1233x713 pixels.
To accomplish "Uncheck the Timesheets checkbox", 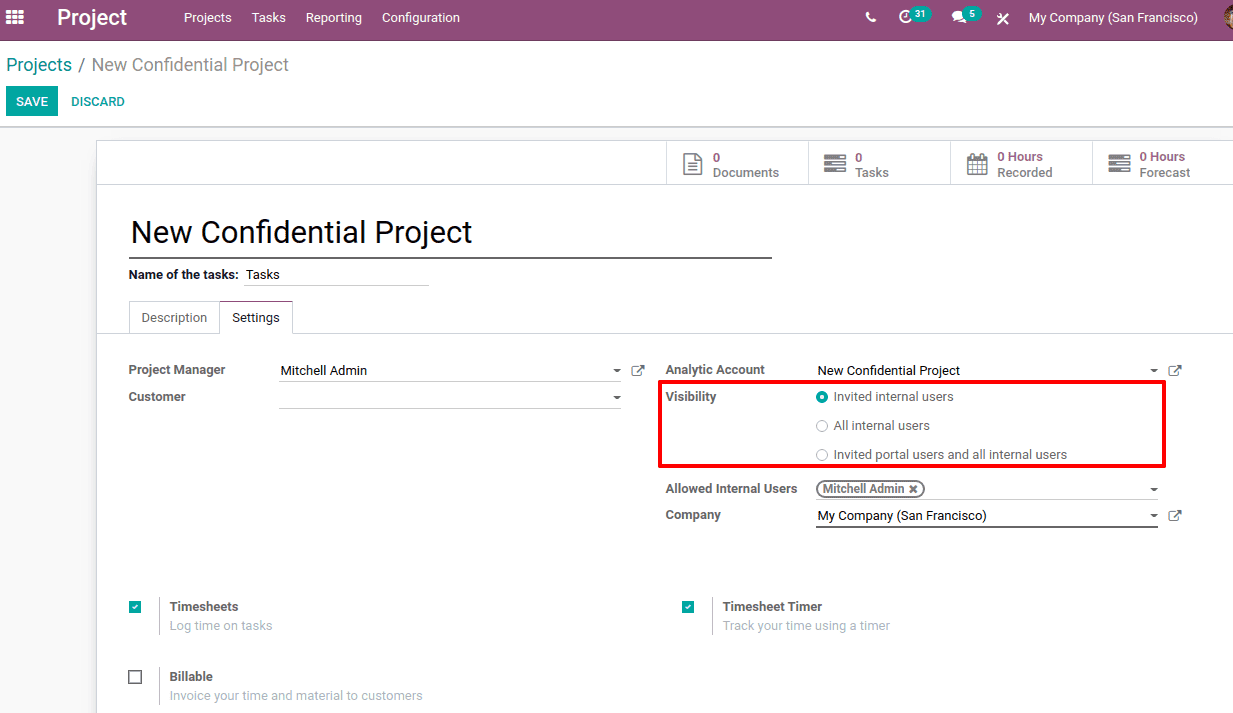I will (135, 607).
